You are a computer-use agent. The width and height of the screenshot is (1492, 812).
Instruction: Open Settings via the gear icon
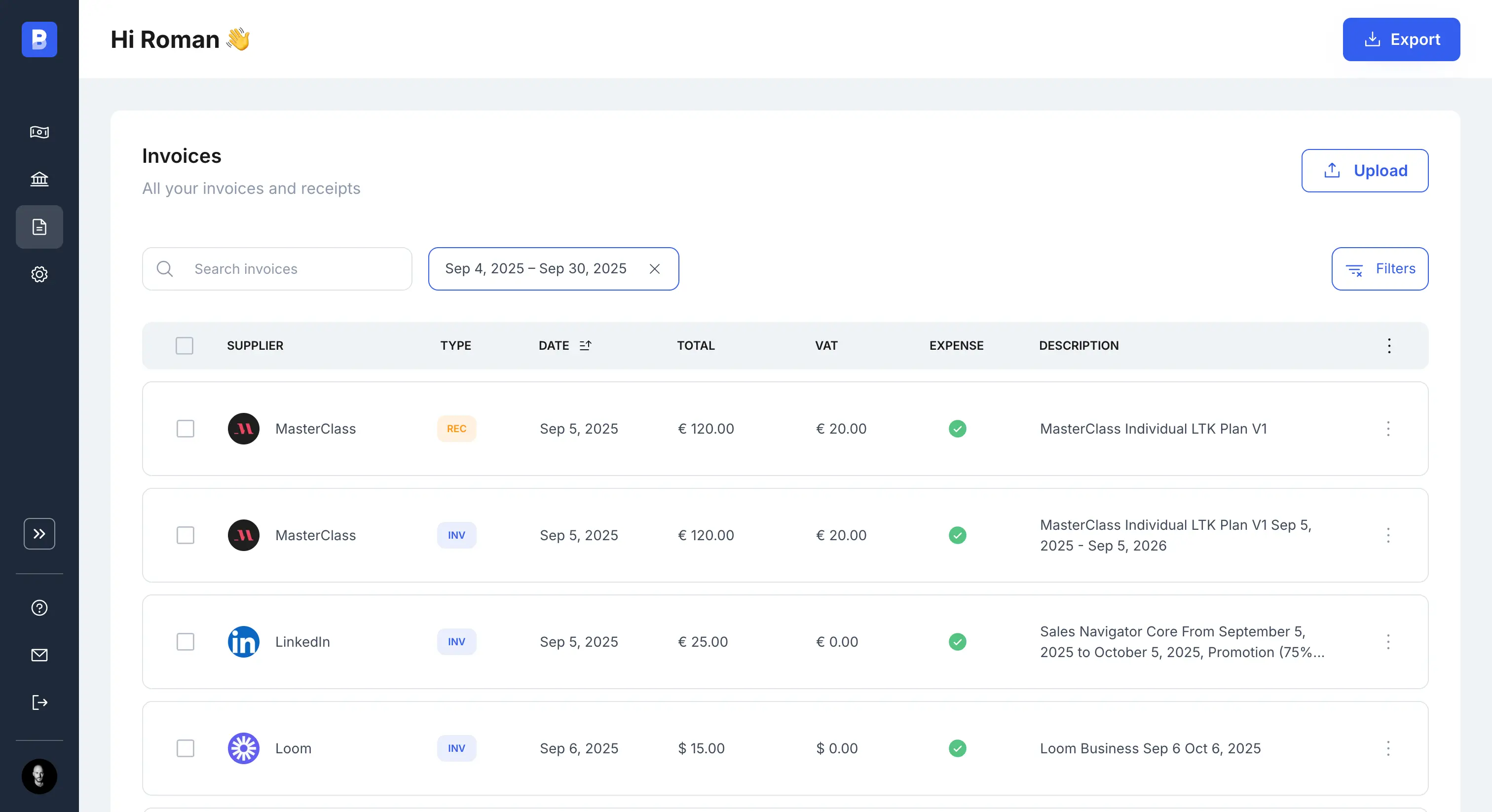[x=39, y=274]
